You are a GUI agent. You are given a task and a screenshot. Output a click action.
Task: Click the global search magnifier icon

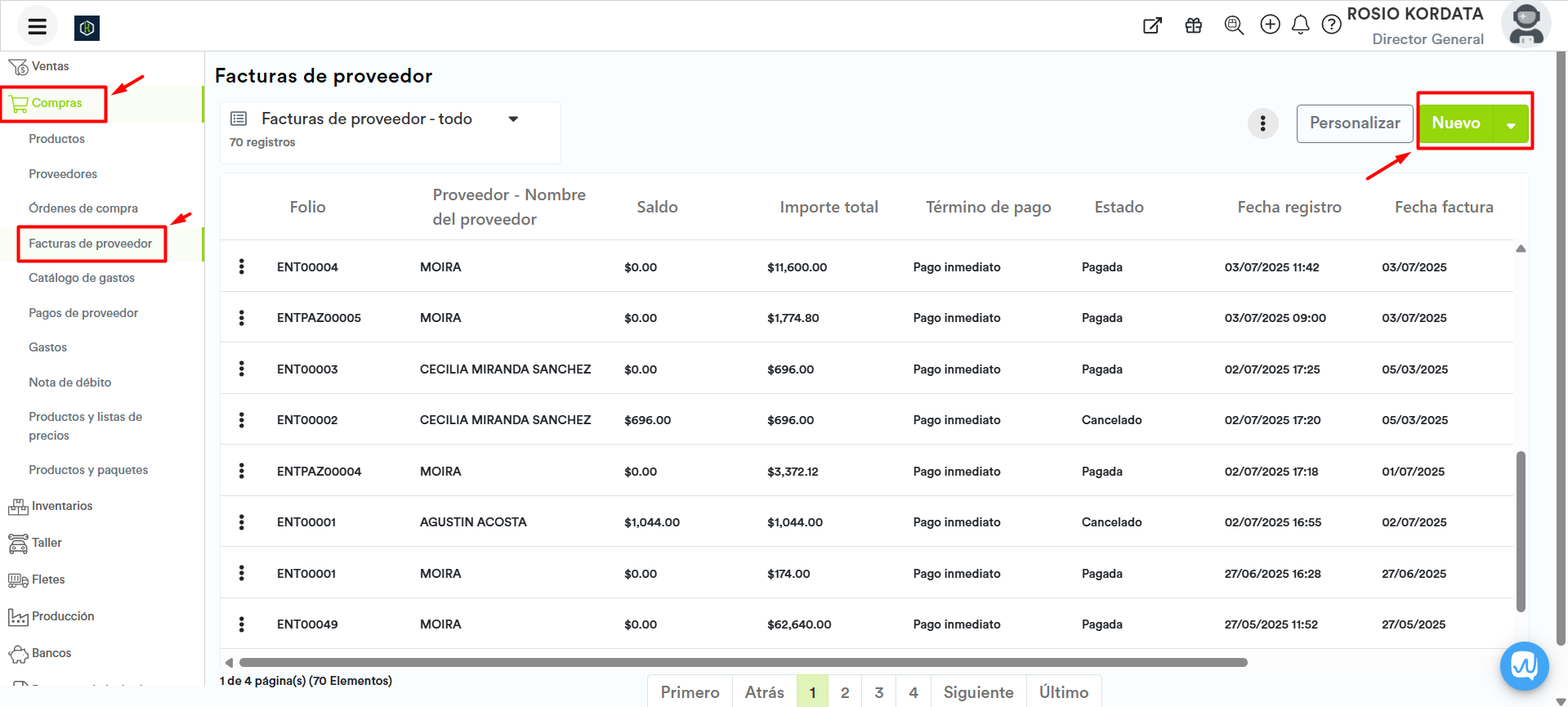click(x=1234, y=26)
